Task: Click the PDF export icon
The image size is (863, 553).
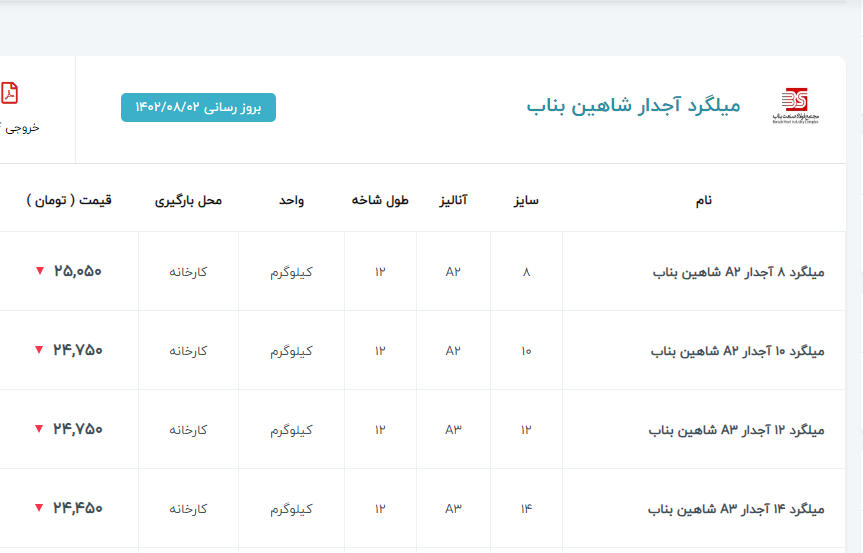Action: point(9,93)
